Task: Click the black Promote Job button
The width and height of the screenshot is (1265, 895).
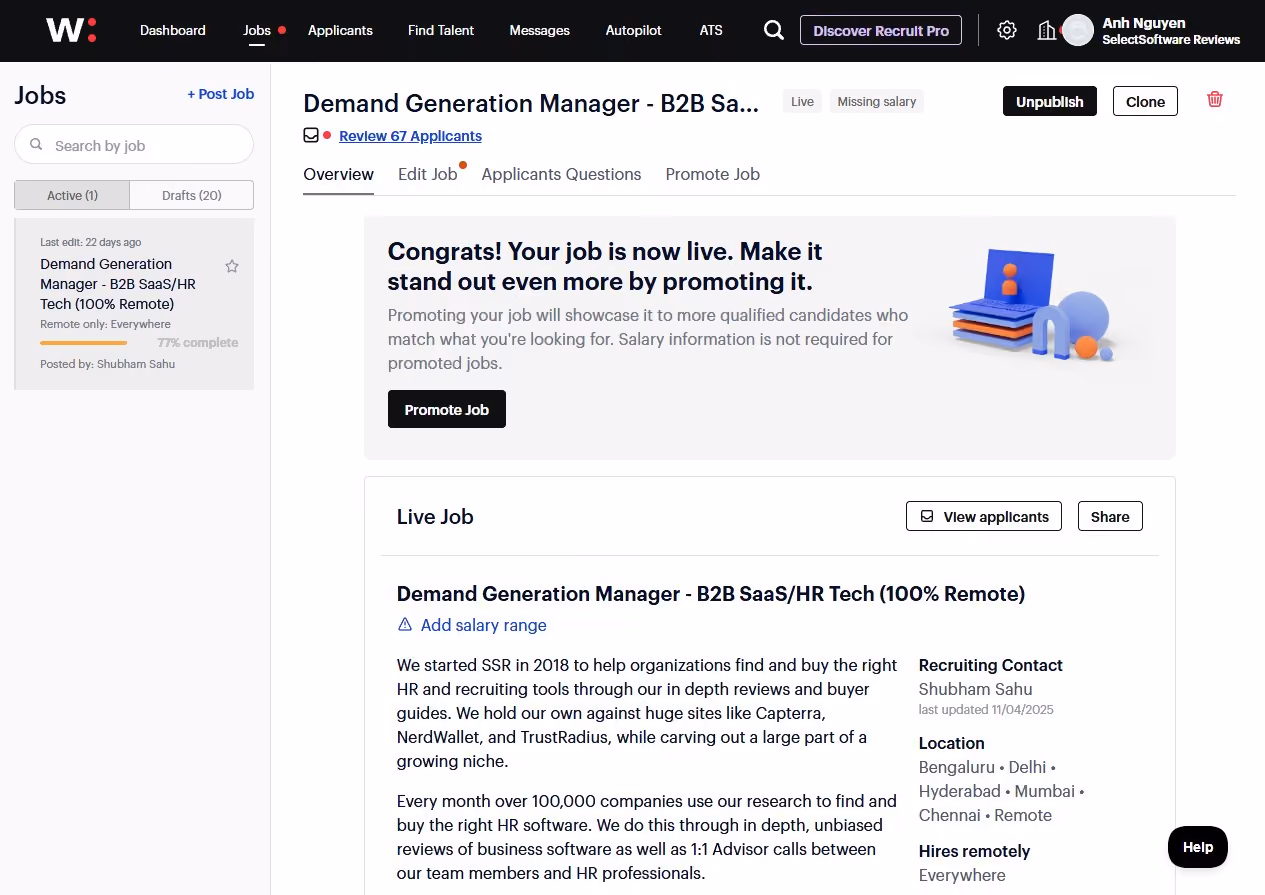Action: click(x=447, y=409)
